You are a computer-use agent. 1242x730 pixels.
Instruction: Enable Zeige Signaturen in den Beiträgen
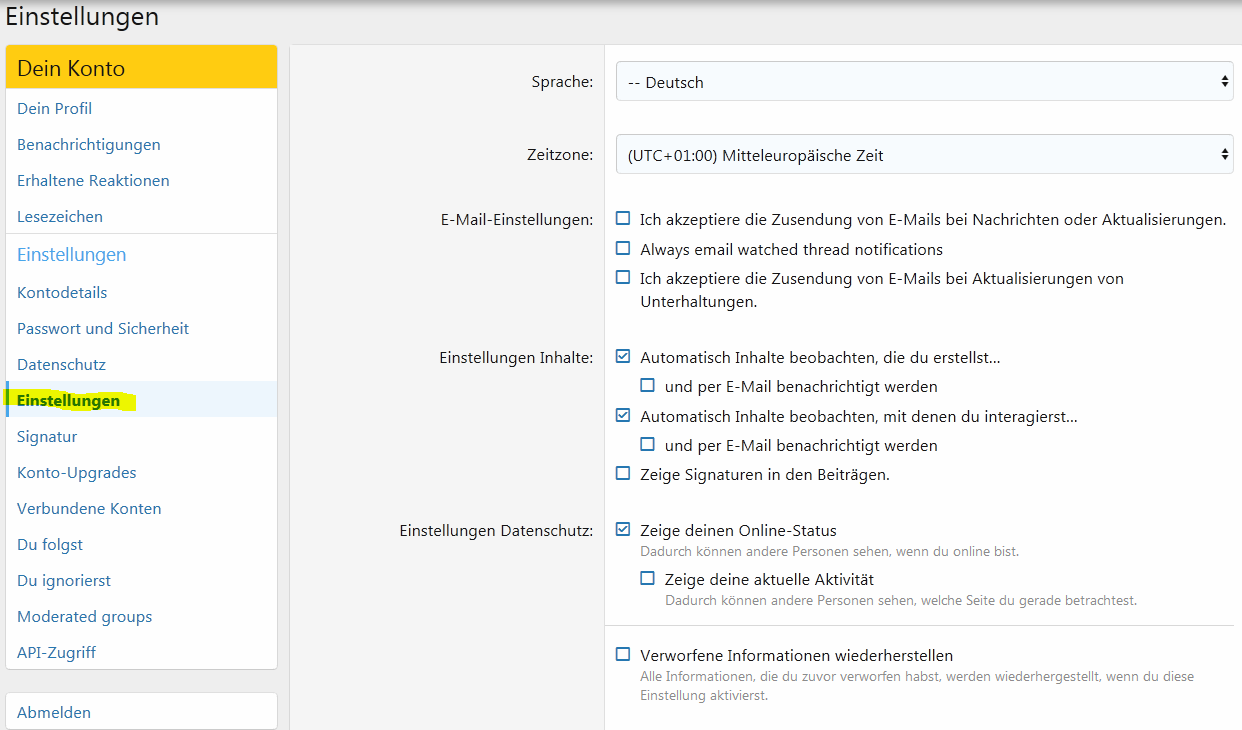623,474
